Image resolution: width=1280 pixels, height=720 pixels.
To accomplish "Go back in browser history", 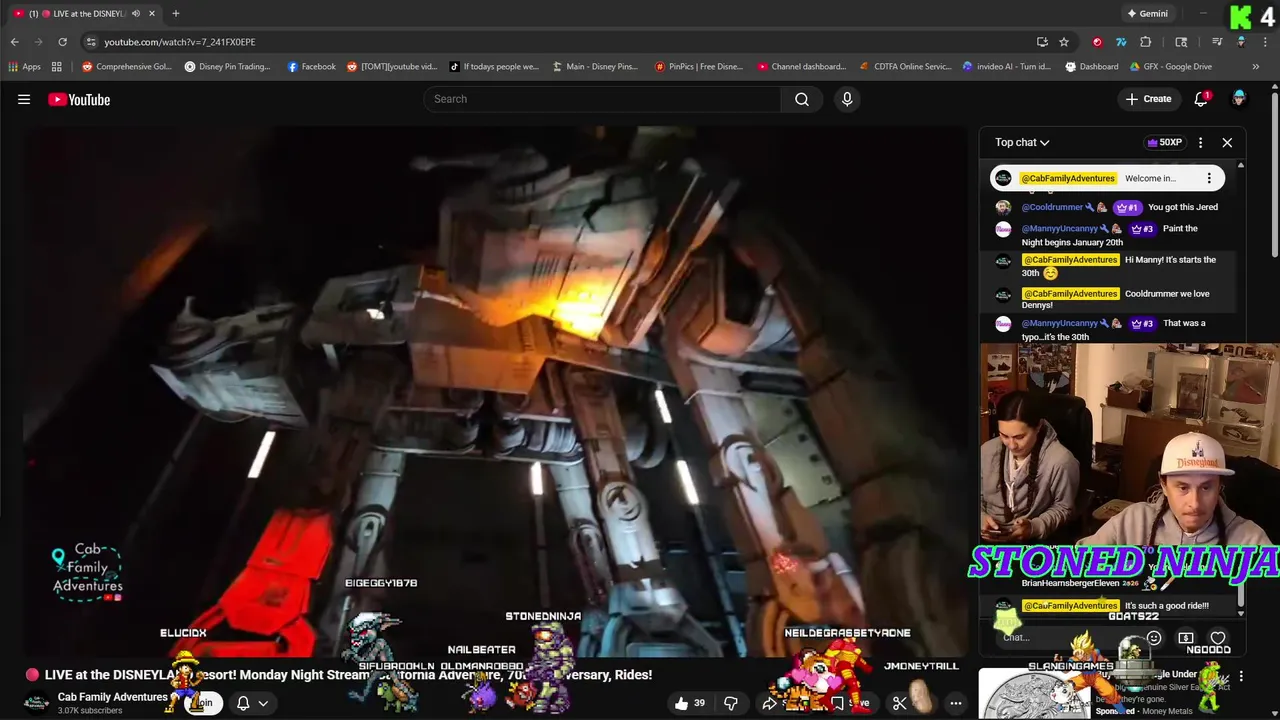I will (14, 42).
